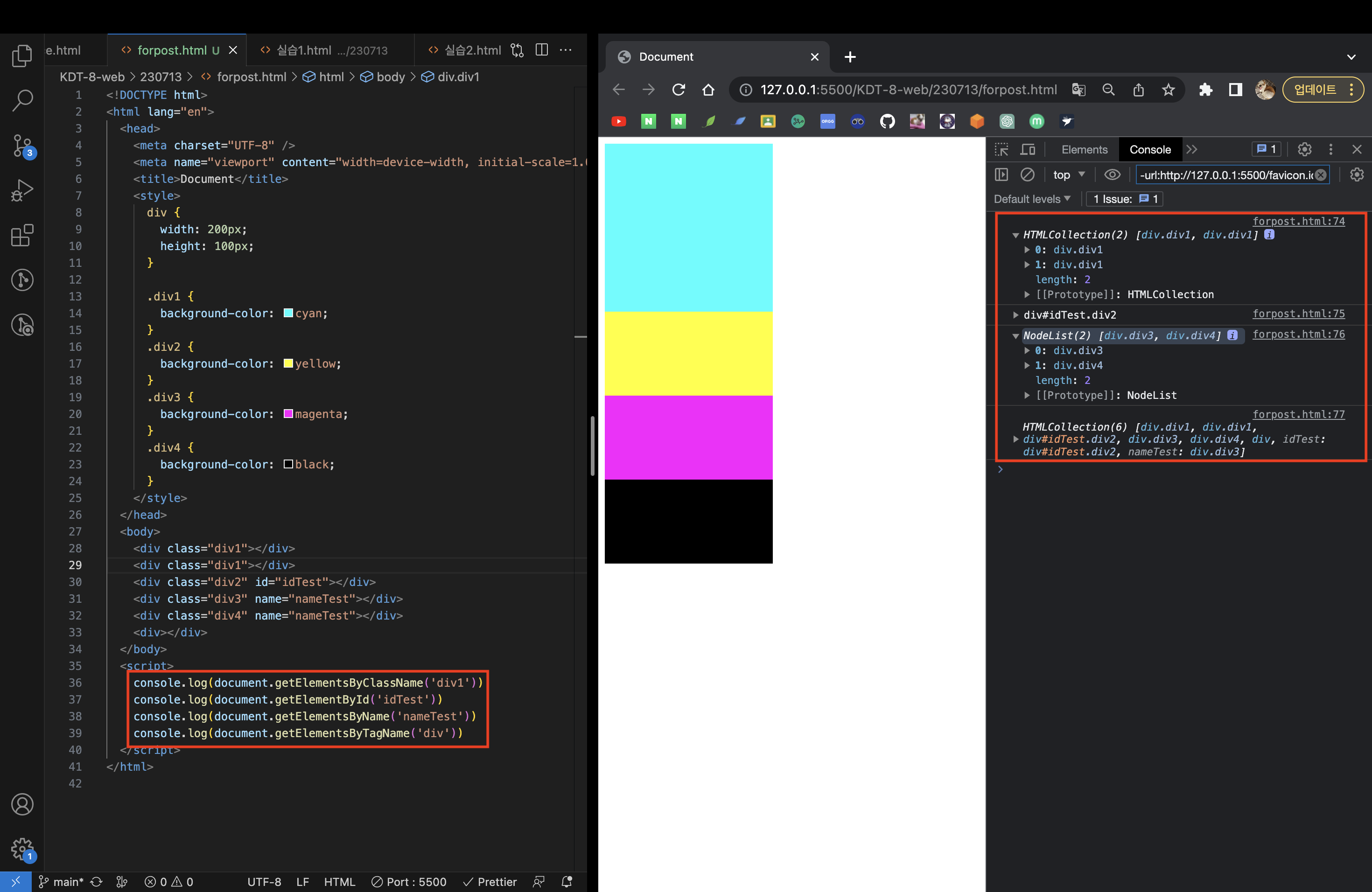The image size is (1372, 892).
Task: Open the Chrome tab search chevron
Action: pos(1351,56)
